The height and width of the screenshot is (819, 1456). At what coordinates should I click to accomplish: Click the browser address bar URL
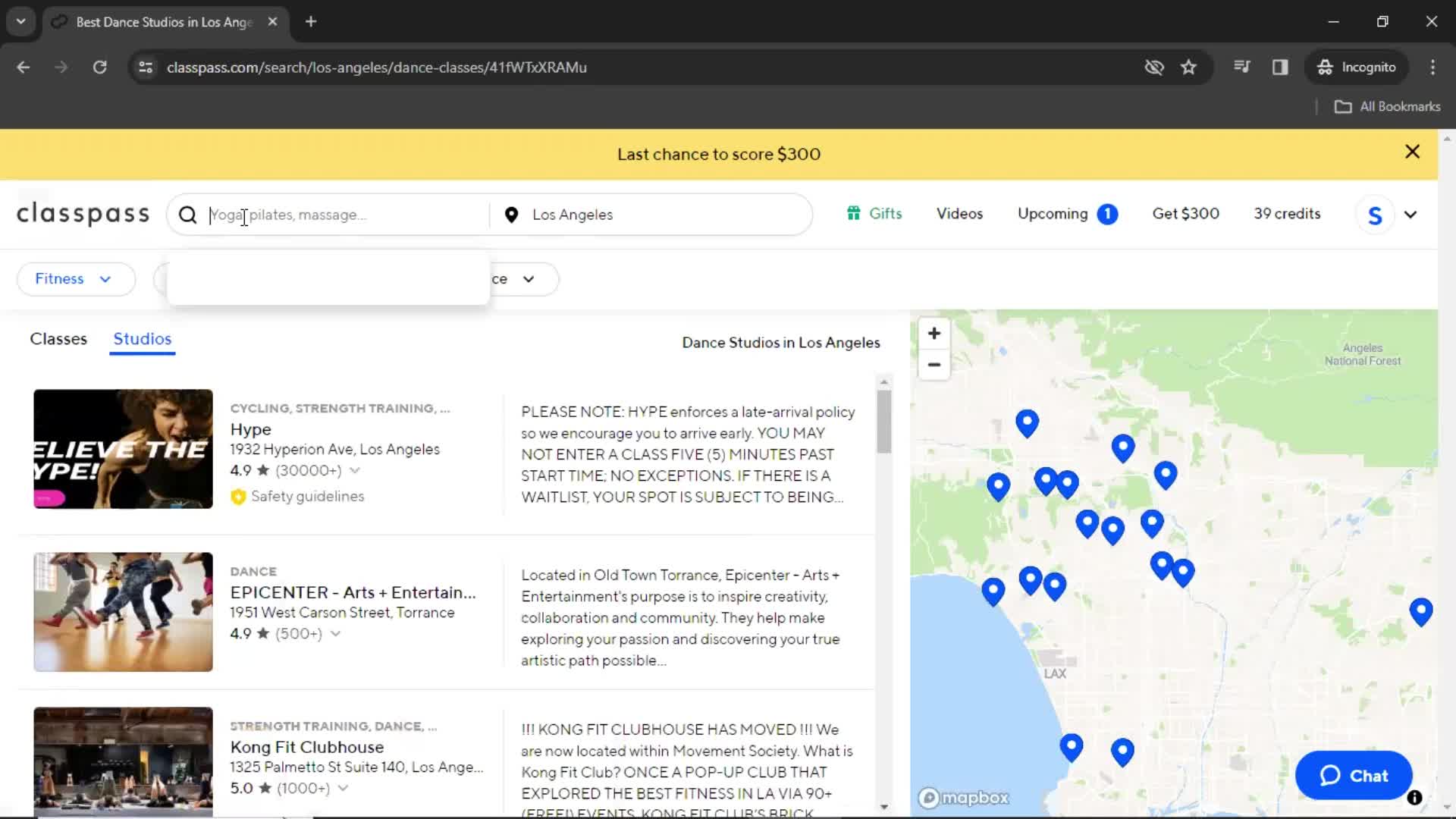[x=377, y=67]
